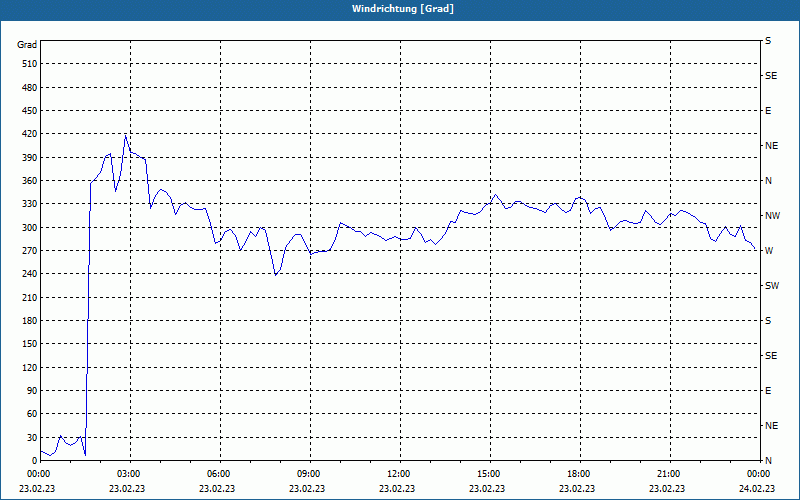Click the 23.02.23 date under 12:00
The width and height of the screenshot is (800, 500).
(397, 489)
